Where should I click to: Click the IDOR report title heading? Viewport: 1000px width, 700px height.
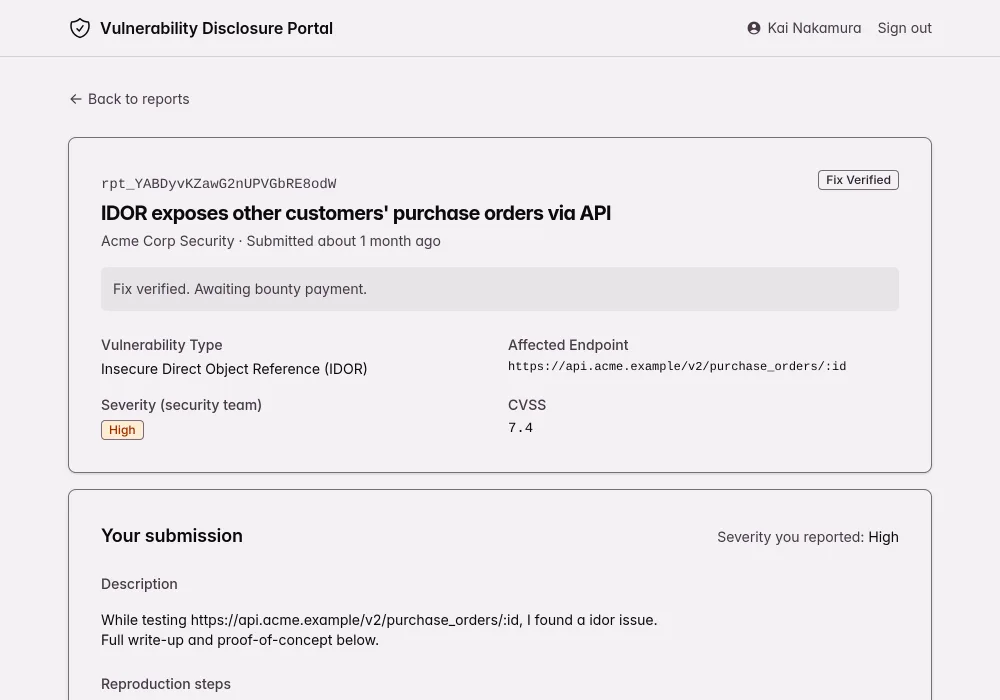(356, 213)
